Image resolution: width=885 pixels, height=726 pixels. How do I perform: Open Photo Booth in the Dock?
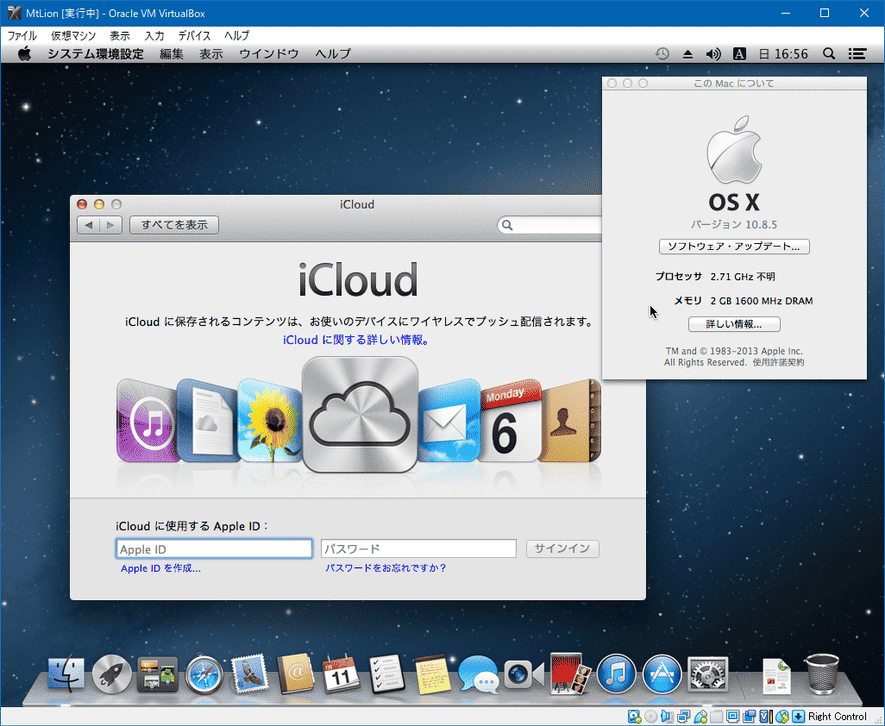coord(570,673)
